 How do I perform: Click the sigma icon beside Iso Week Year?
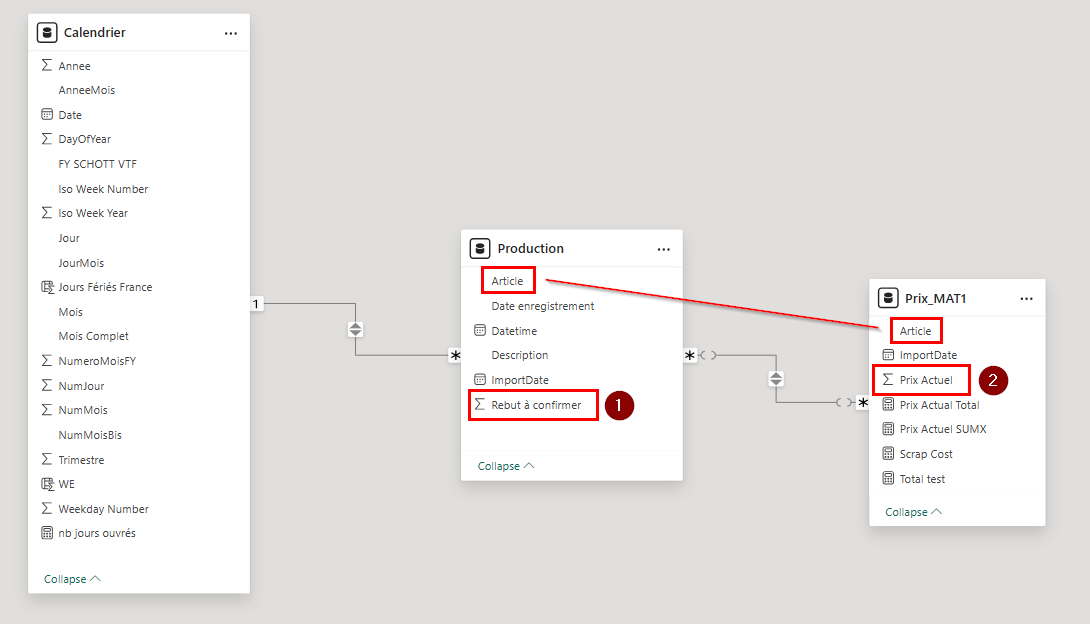47,213
